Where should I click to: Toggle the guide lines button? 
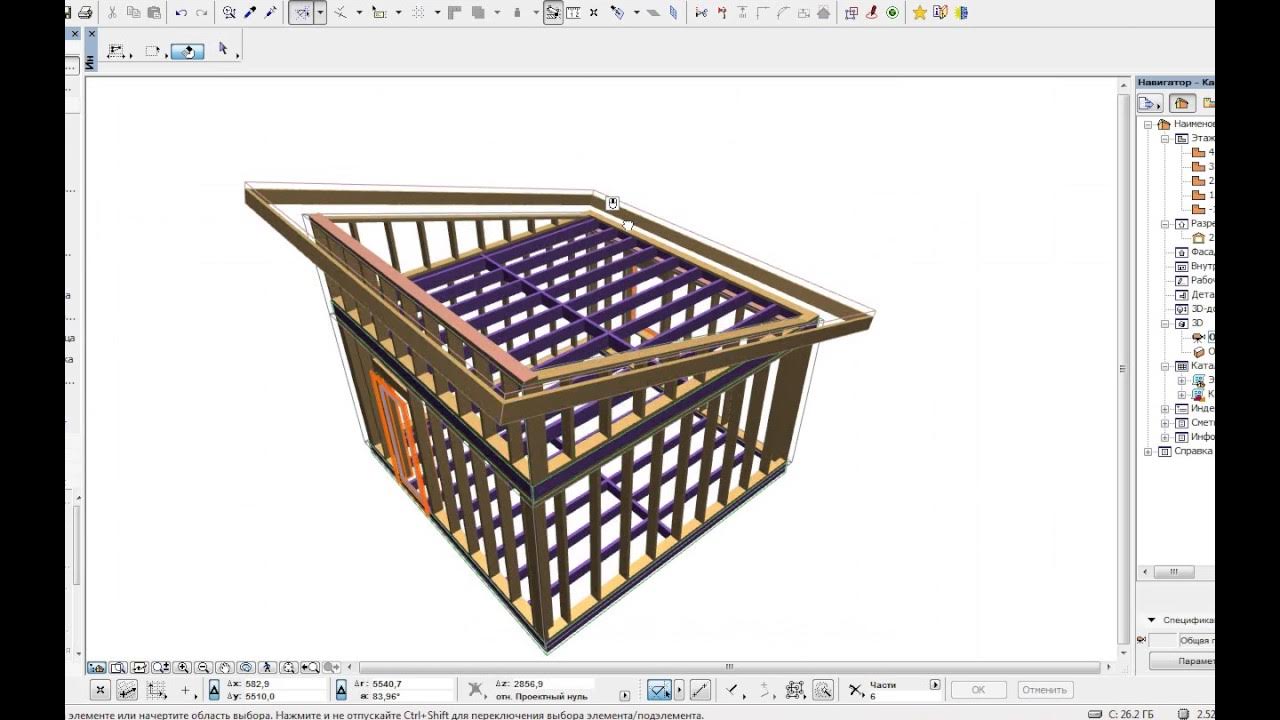click(302, 13)
